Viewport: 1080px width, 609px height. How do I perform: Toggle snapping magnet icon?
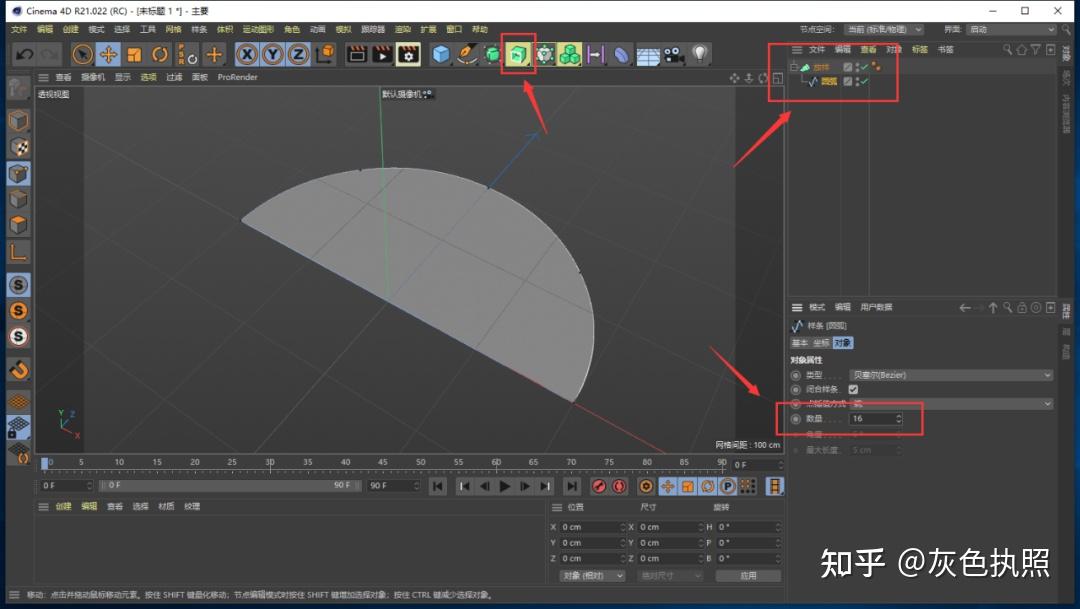coord(19,370)
